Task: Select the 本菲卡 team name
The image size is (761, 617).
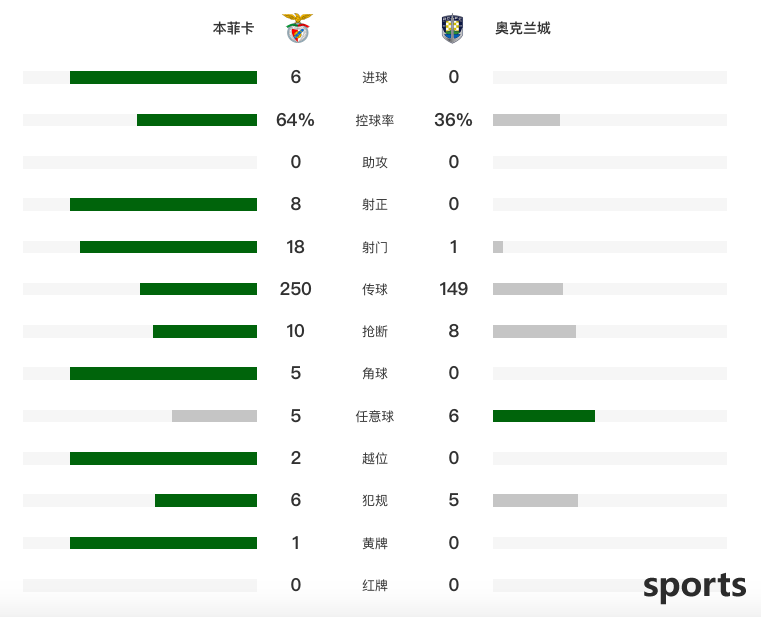Action: (233, 29)
